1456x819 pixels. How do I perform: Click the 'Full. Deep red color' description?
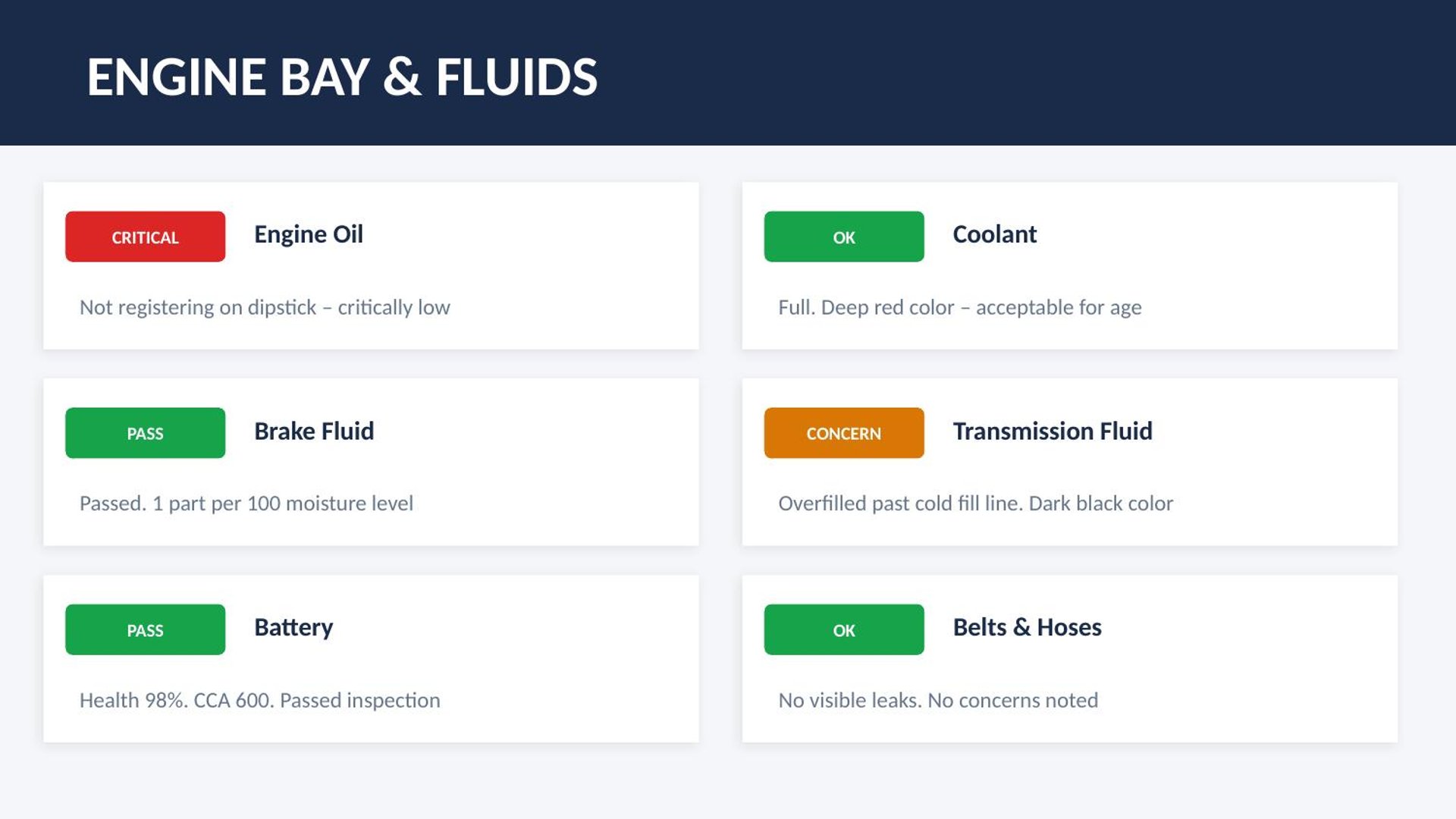[959, 307]
